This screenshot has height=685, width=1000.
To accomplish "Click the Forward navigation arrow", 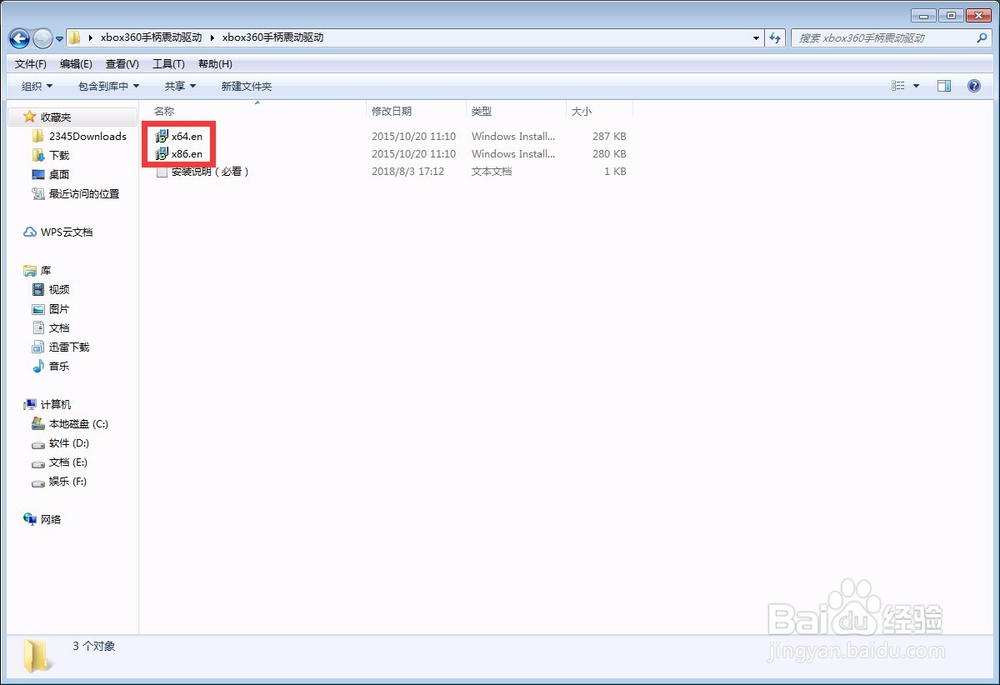I will point(42,39).
